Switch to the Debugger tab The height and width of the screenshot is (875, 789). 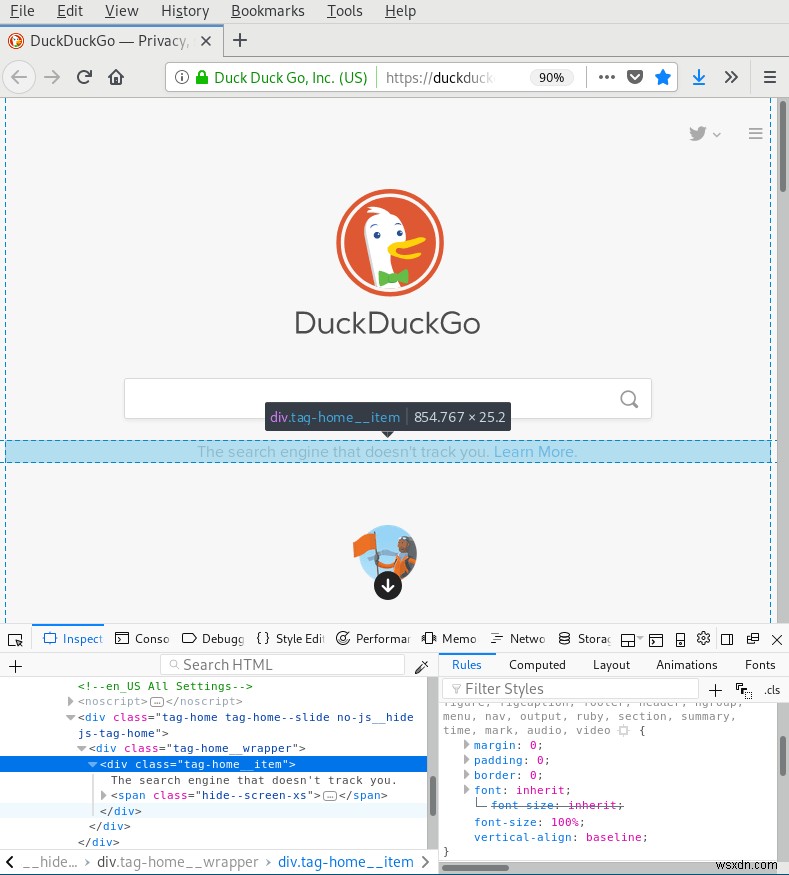pos(213,639)
